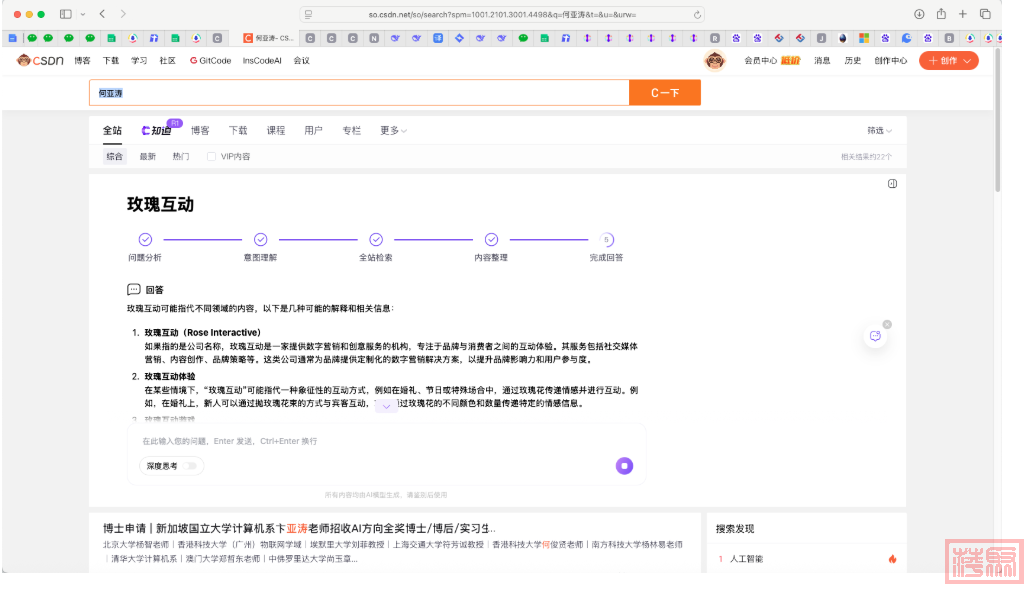Viewport: 1030px width, 589px height.
Task: Click the Safari share icon
Action: pyautogui.click(x=941, y=14)
